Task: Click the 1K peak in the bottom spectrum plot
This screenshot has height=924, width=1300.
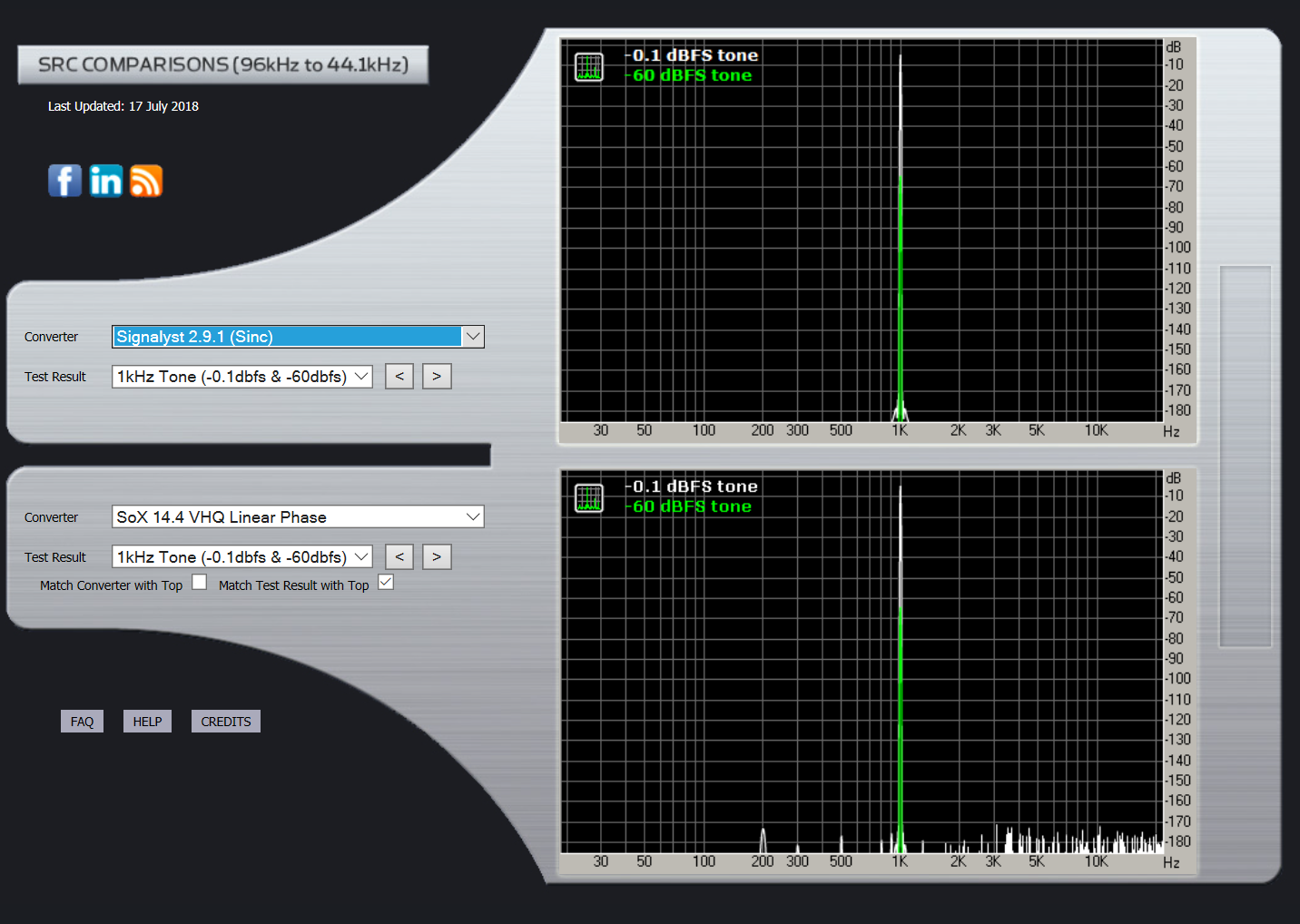Action: (x=900, y=669)
